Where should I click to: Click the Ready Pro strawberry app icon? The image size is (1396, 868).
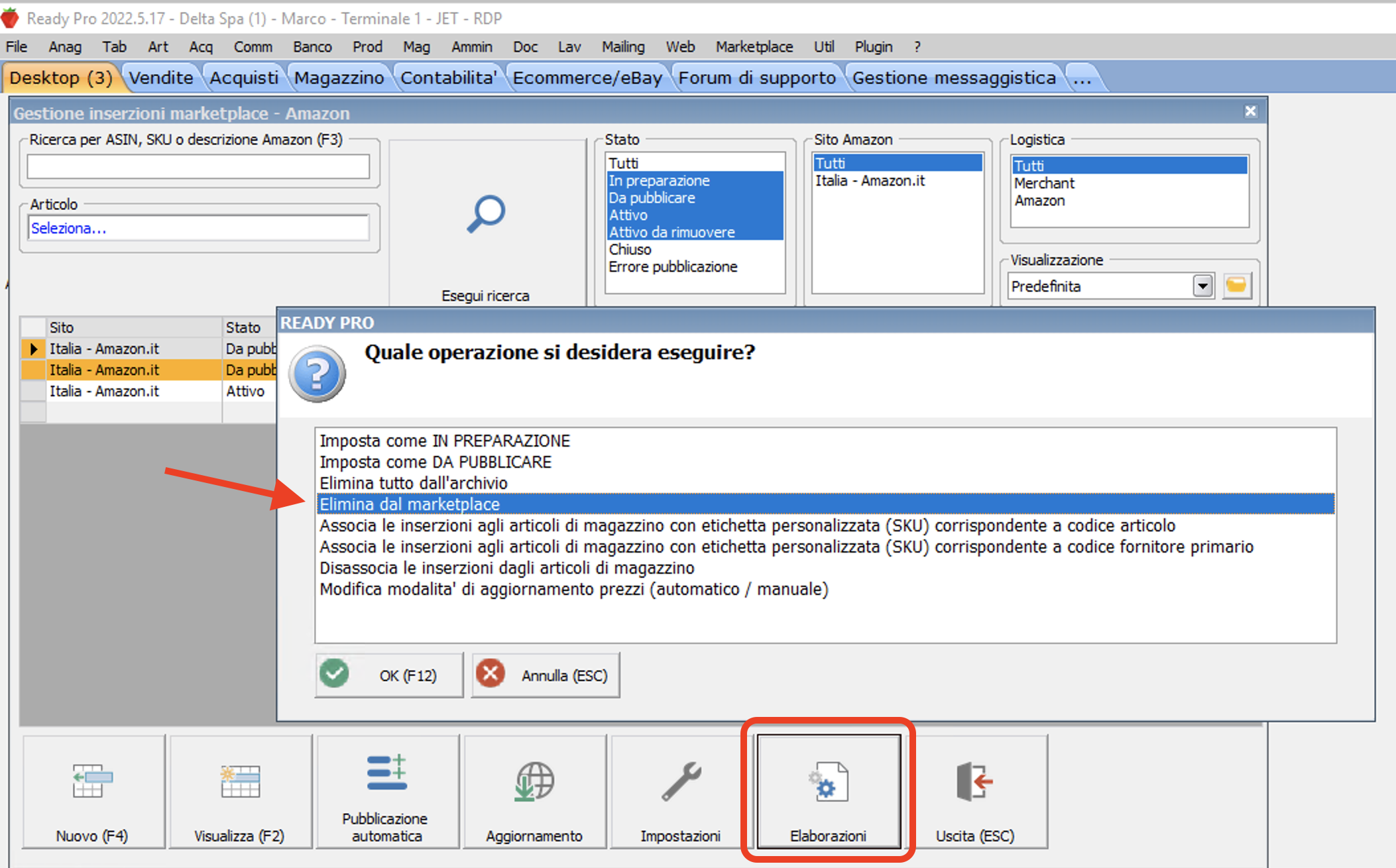(x=10, y=18)
